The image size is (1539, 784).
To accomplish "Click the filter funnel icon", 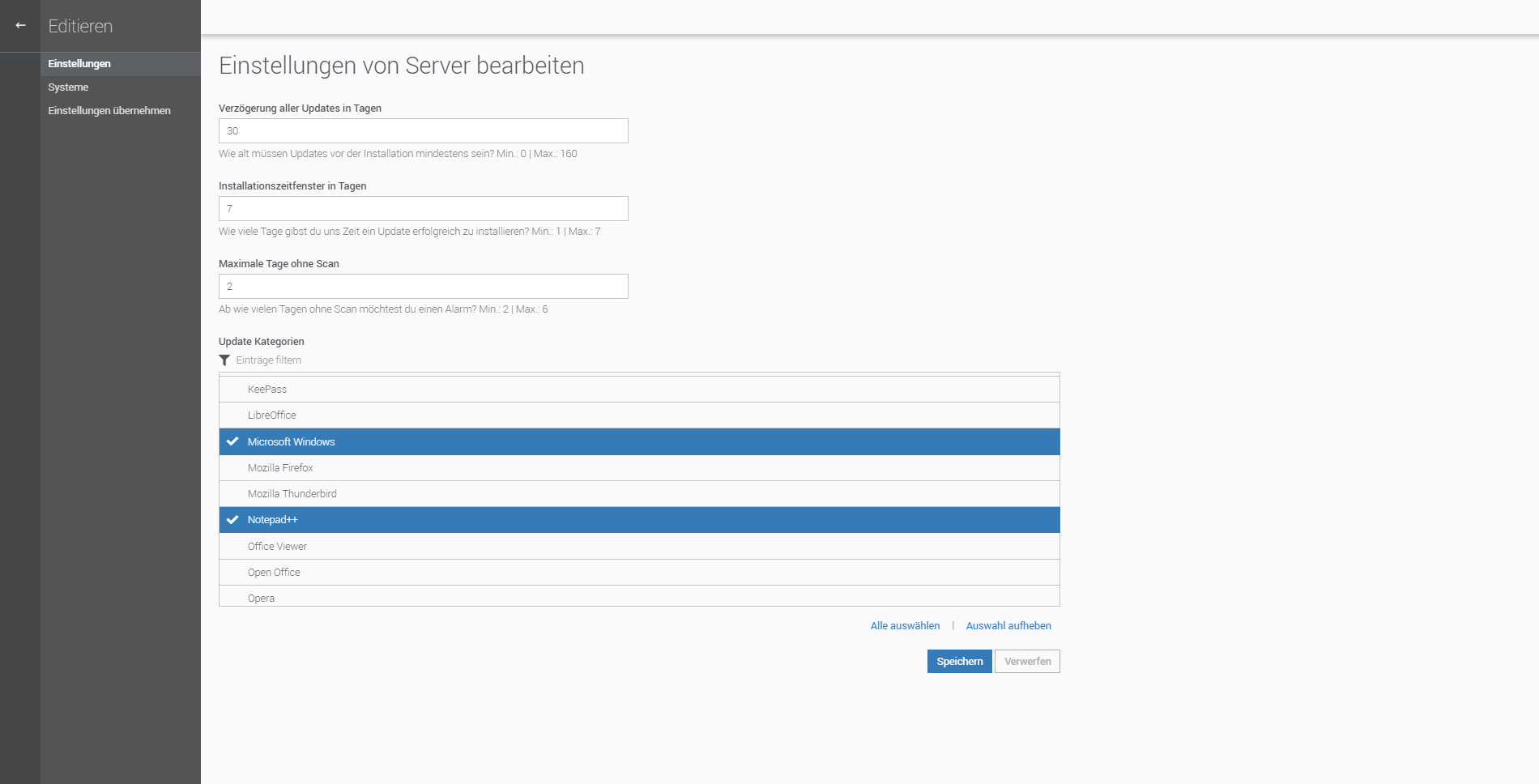I will pos(224,360).
